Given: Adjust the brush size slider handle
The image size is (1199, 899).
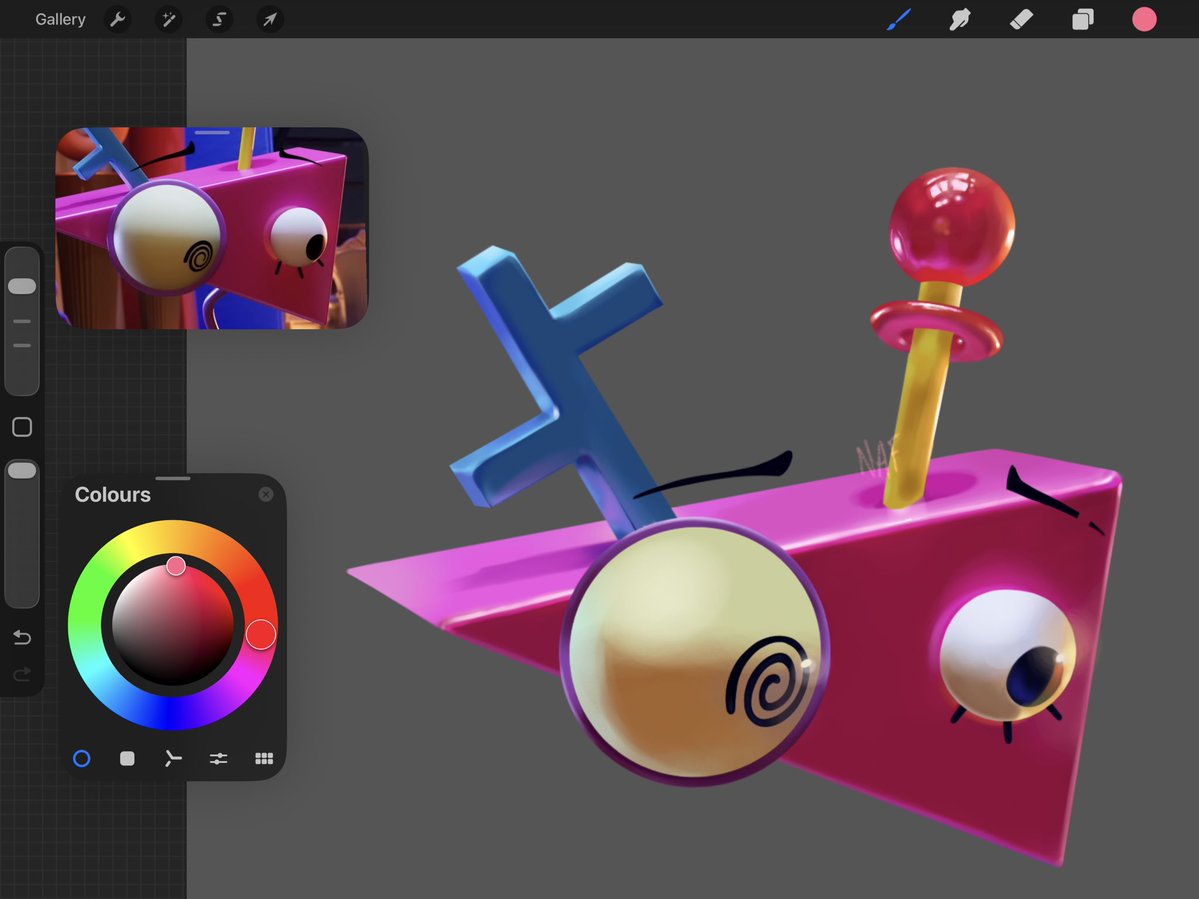Looking at the screenshot, I should (22, 286).
